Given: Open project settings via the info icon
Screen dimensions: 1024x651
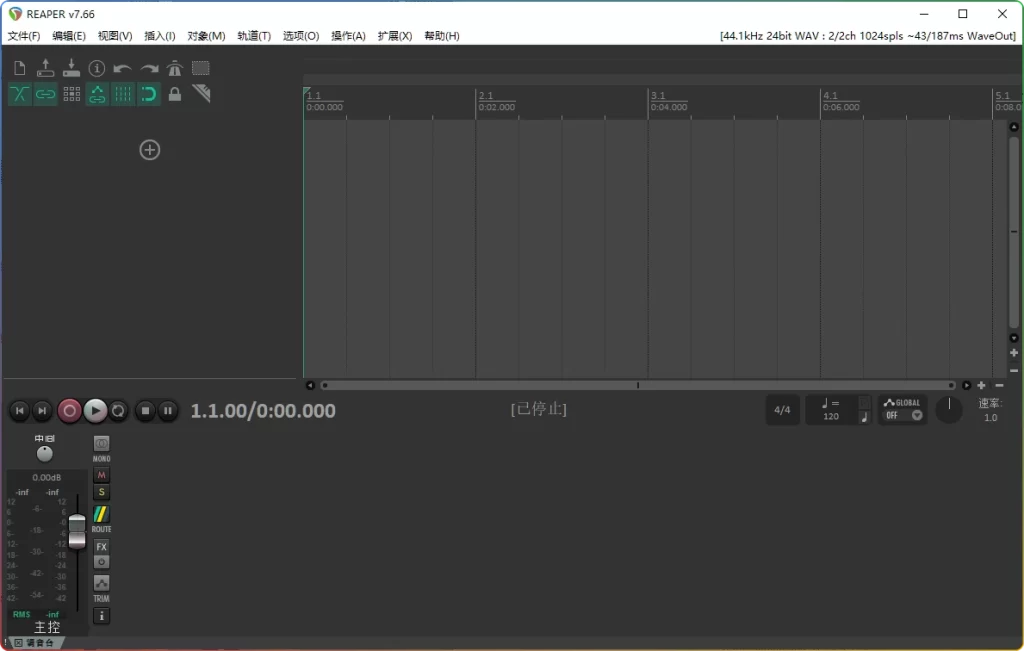Looking at the screenshot, I should (x=97, y=67).
